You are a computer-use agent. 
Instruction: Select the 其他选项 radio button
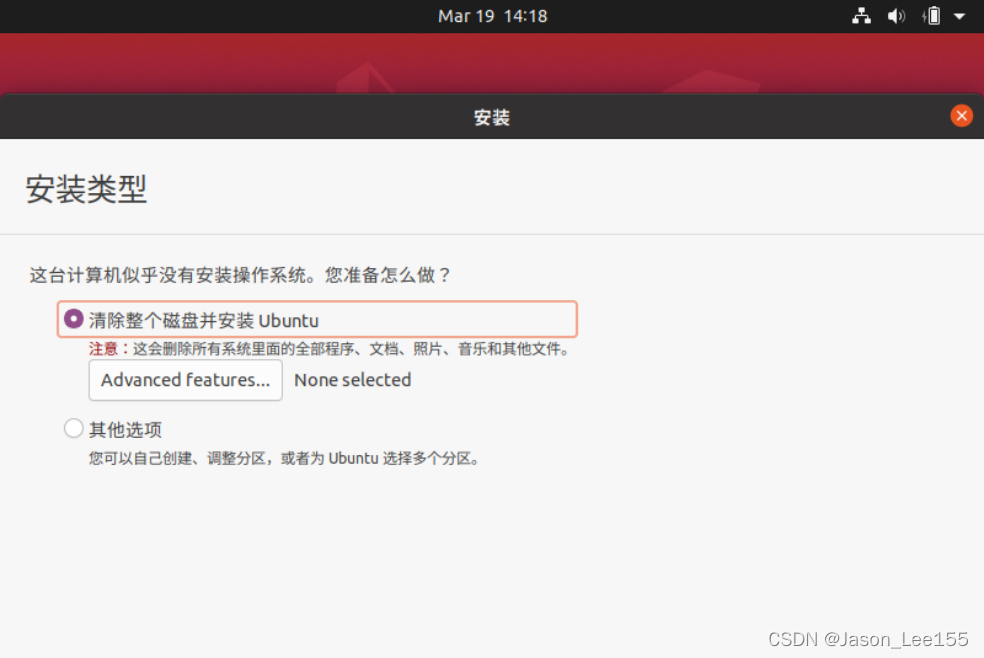pyautogui.click(x=73, y=428)
